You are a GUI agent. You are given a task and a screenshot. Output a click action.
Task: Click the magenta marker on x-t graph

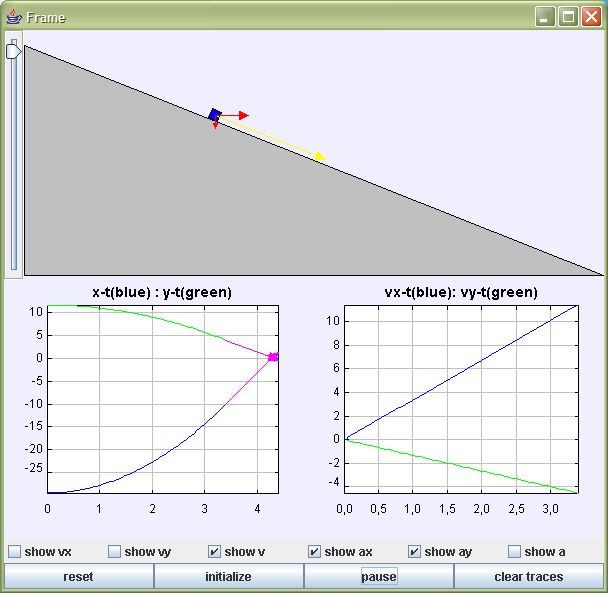(x=273, y=357)
